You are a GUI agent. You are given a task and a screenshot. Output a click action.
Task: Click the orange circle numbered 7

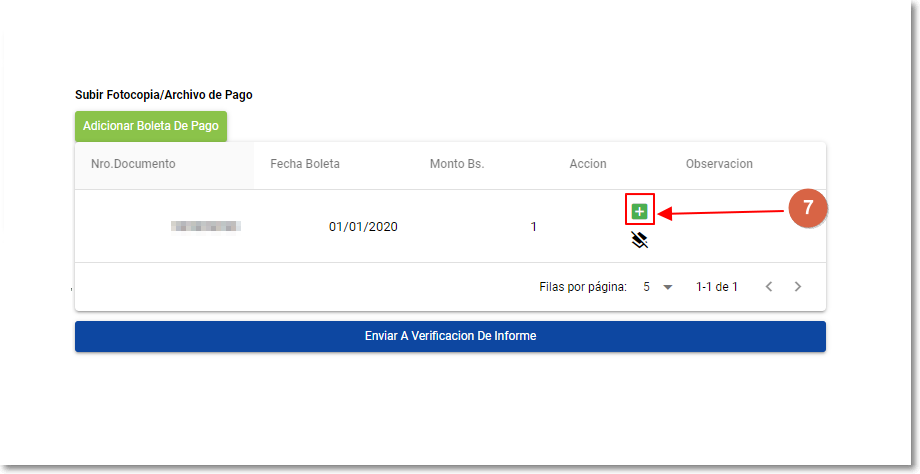[808, 211]
